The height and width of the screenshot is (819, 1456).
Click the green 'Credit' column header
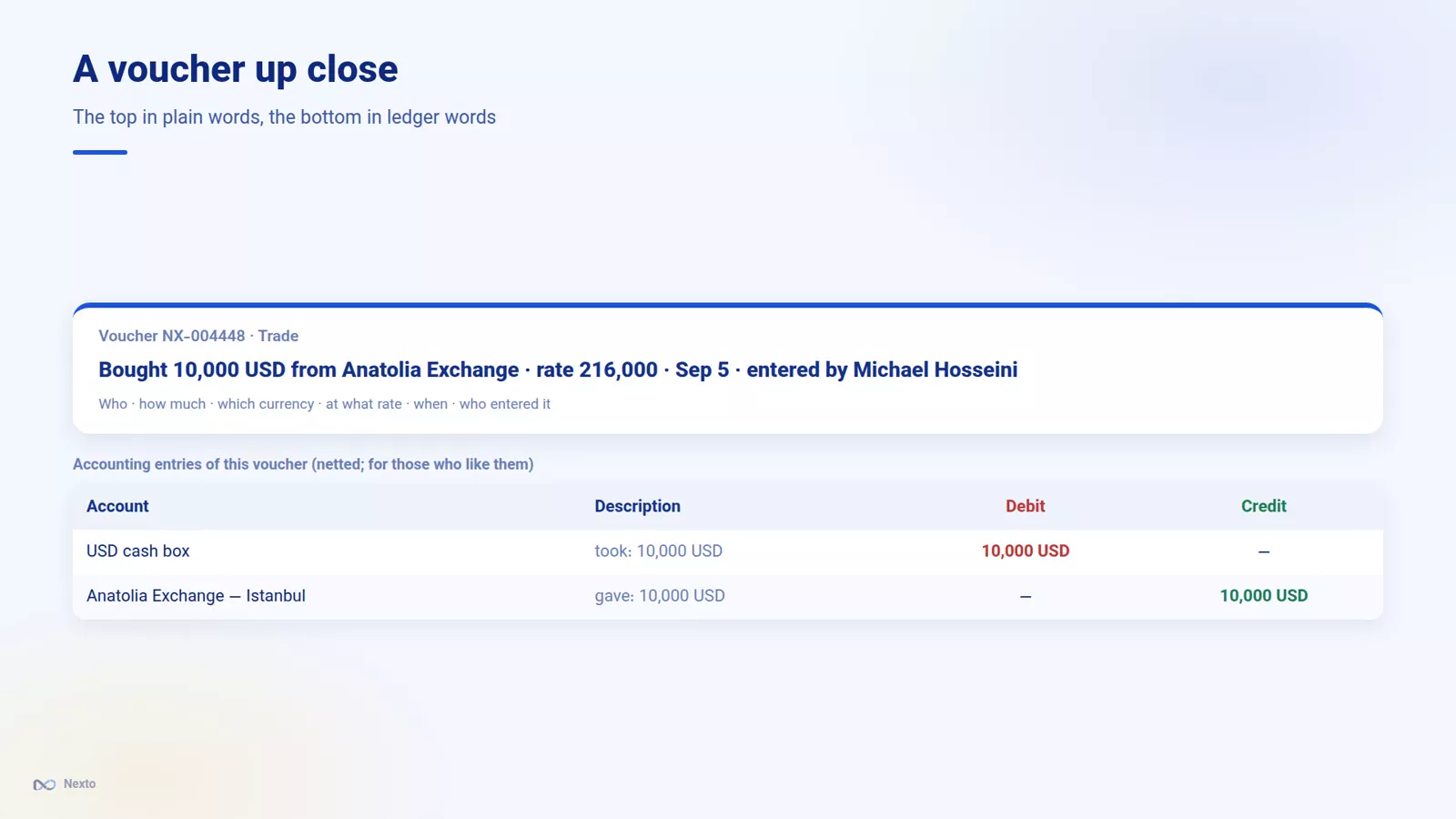1263,506
